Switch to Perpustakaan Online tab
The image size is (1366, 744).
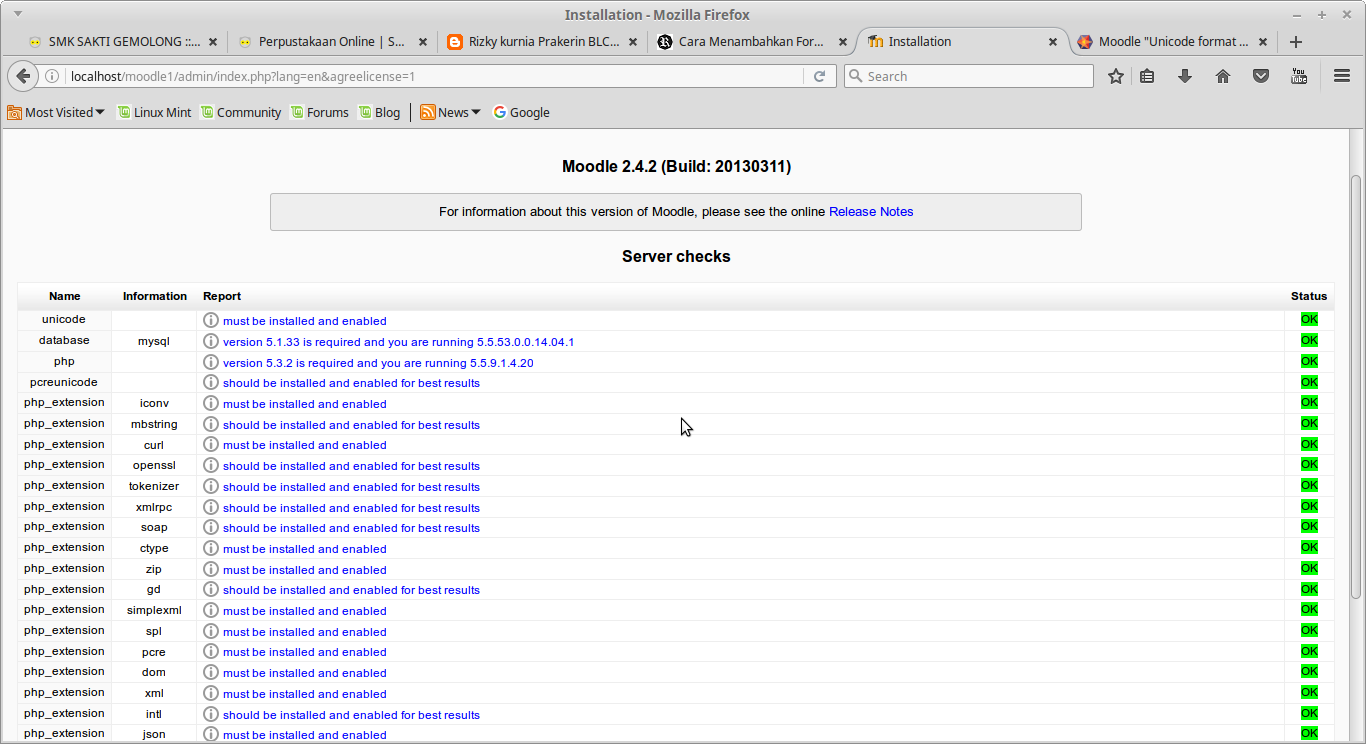coord(333,42)
